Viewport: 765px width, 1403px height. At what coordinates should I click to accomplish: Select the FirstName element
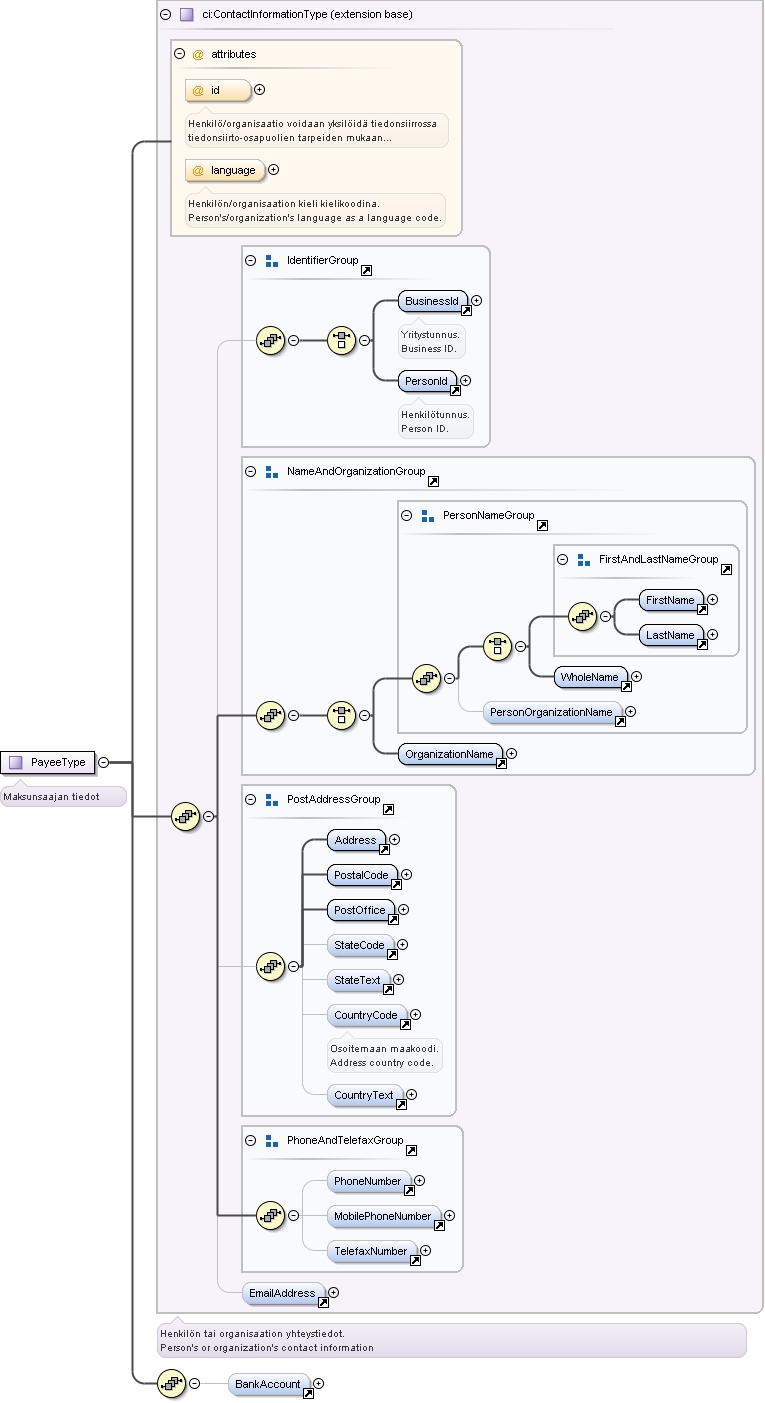(672, 601)
